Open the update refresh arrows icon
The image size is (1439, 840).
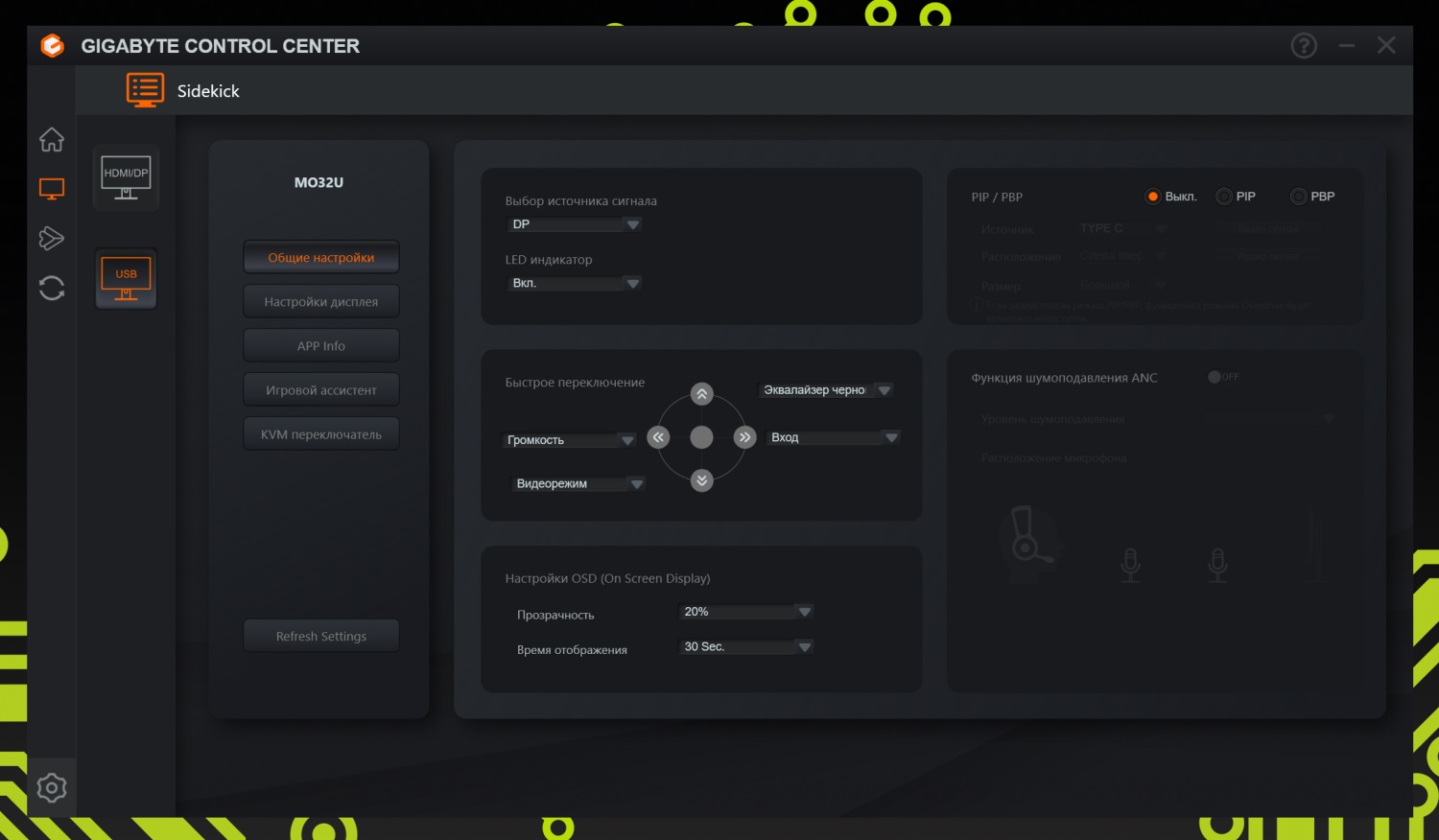pos(52,288)
